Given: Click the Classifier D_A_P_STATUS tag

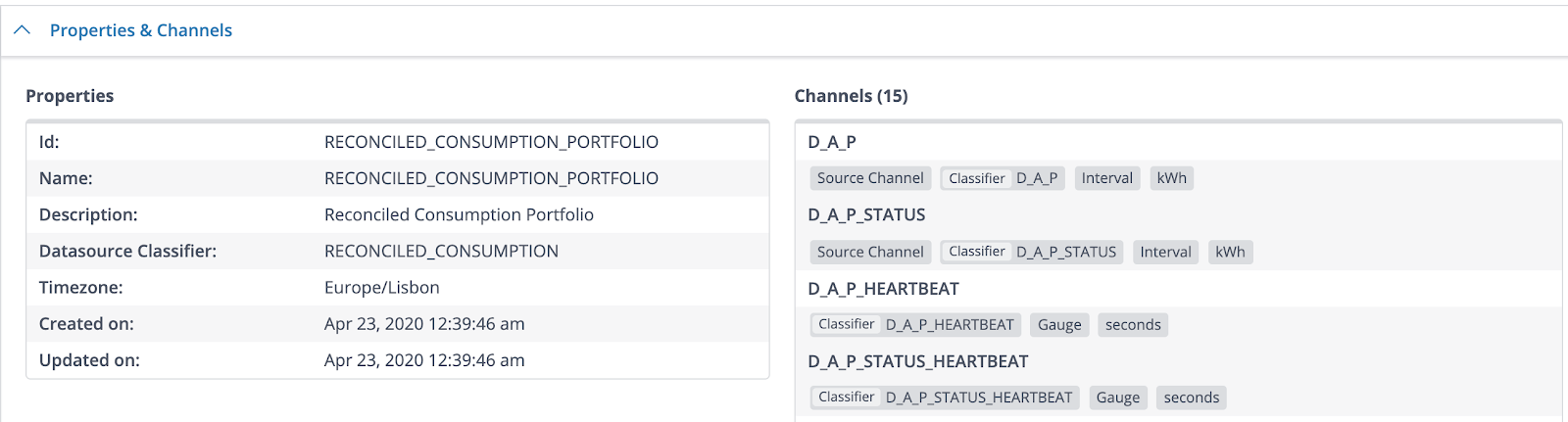Looking at the screenshot, I should point(1032,252).
